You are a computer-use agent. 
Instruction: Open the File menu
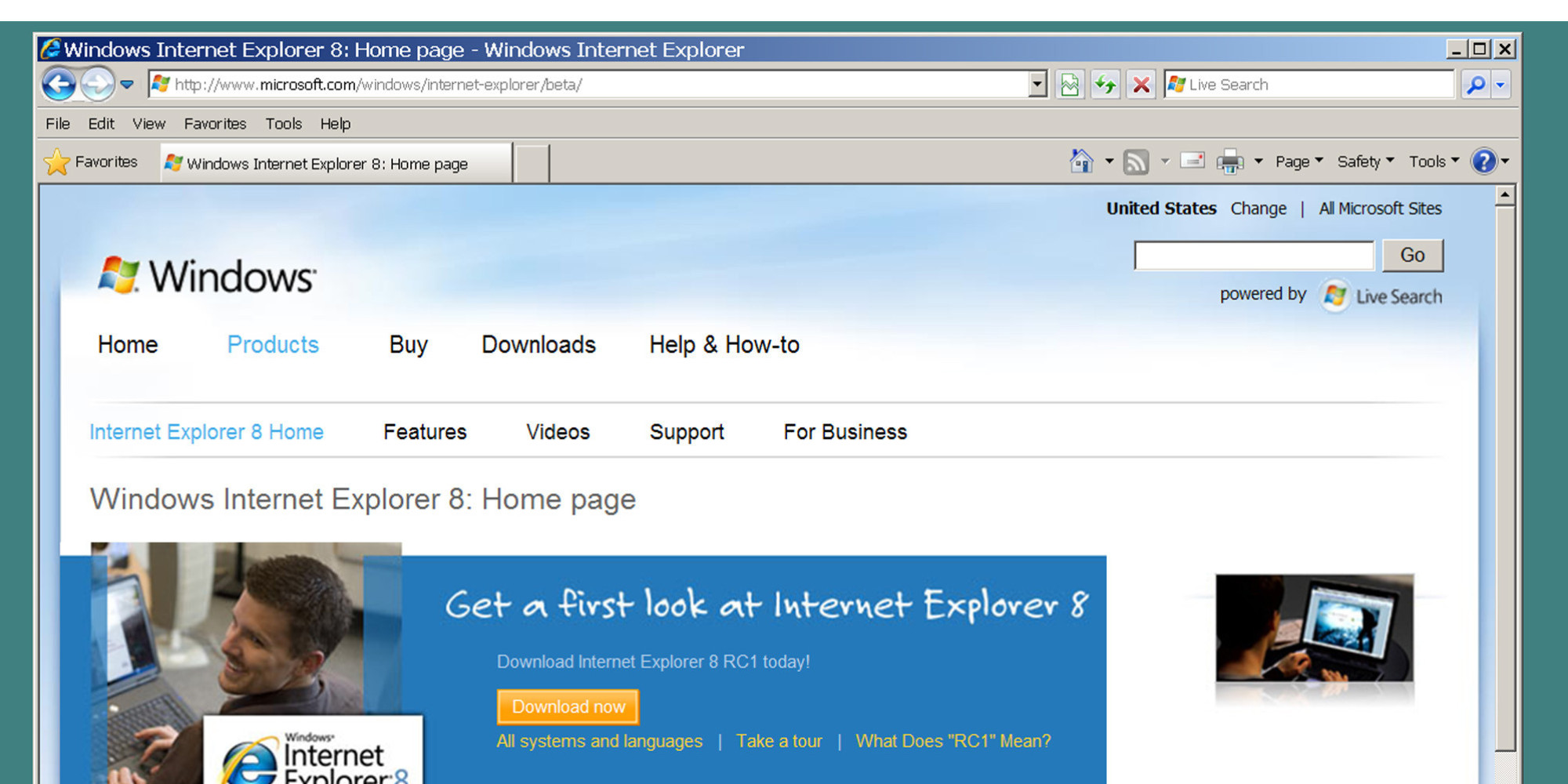57,124
